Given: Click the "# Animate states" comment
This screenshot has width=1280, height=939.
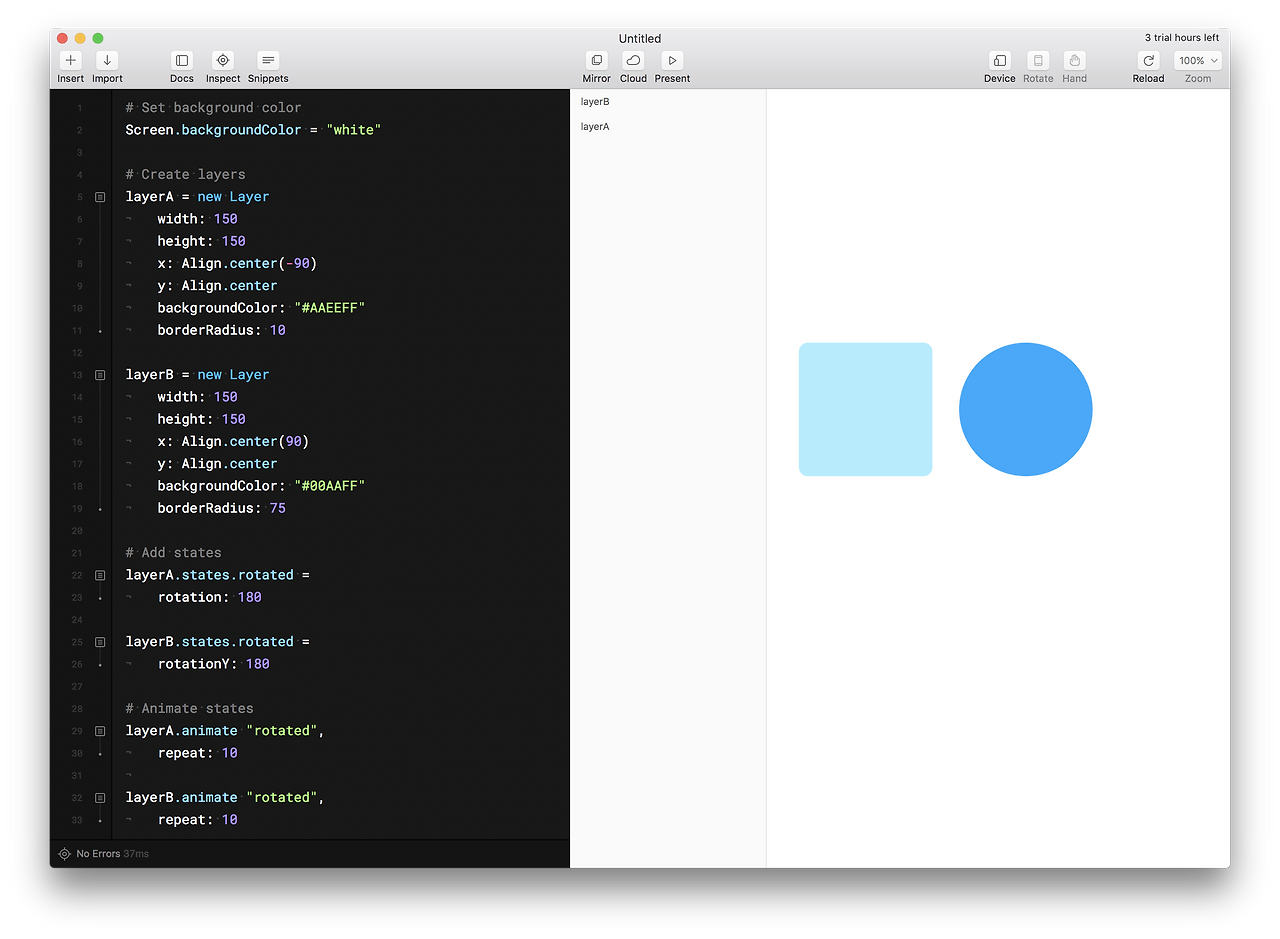Looking at the screenshot, I should coord(189,709).
